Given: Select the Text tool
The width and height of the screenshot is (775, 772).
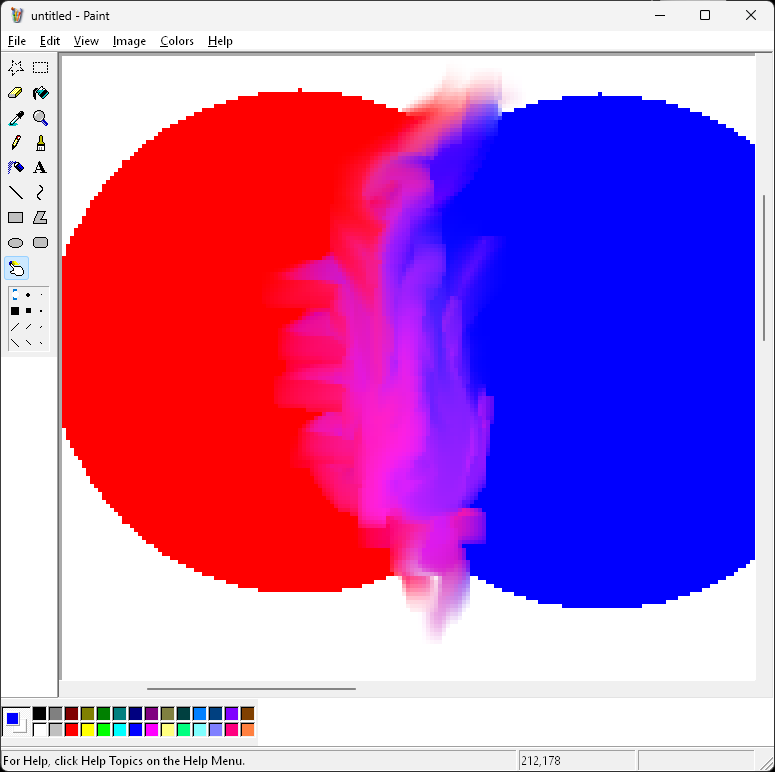Looking at the screenshot, I should tap(41, 168).
